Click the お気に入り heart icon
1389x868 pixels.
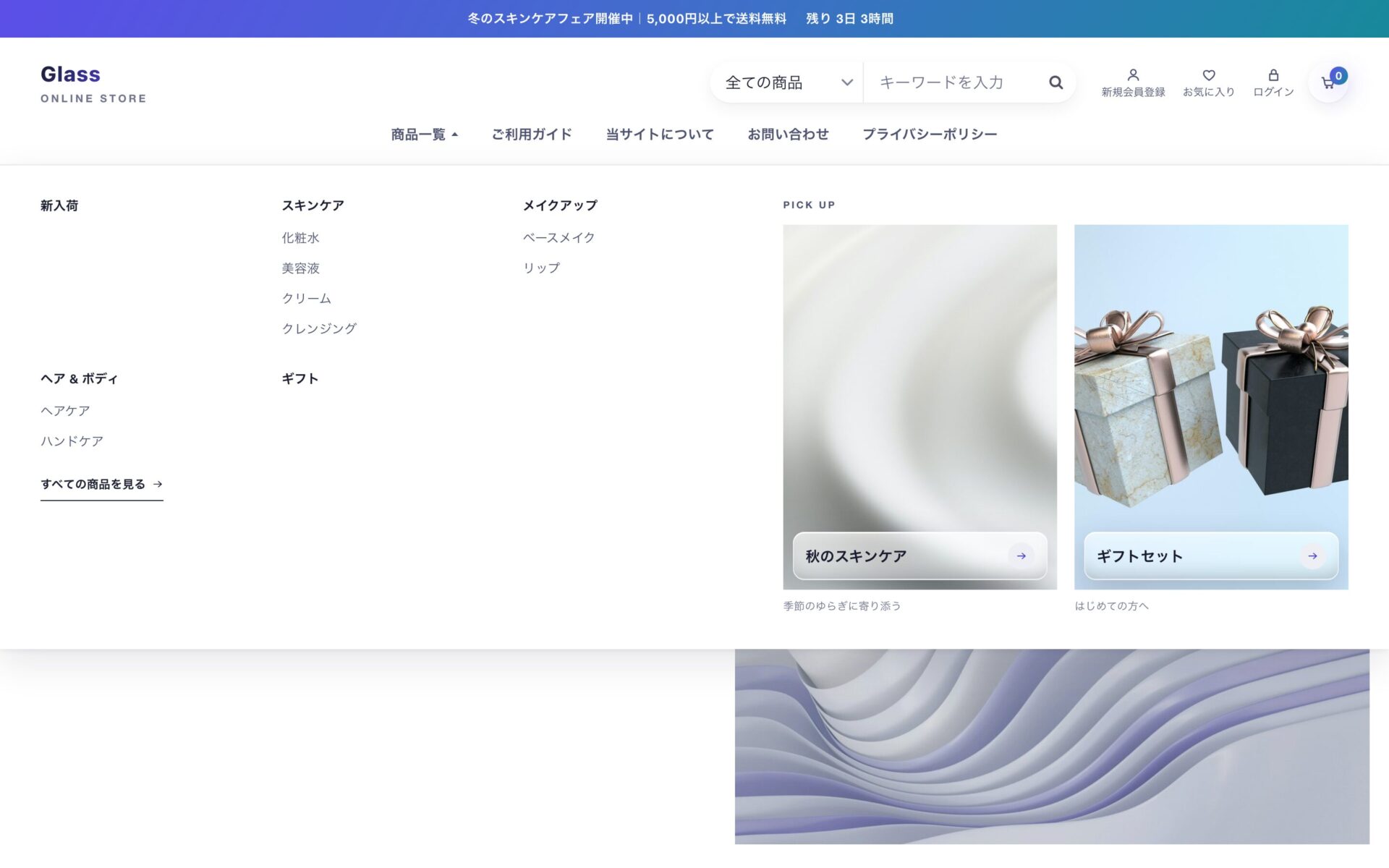point(1208,75)
